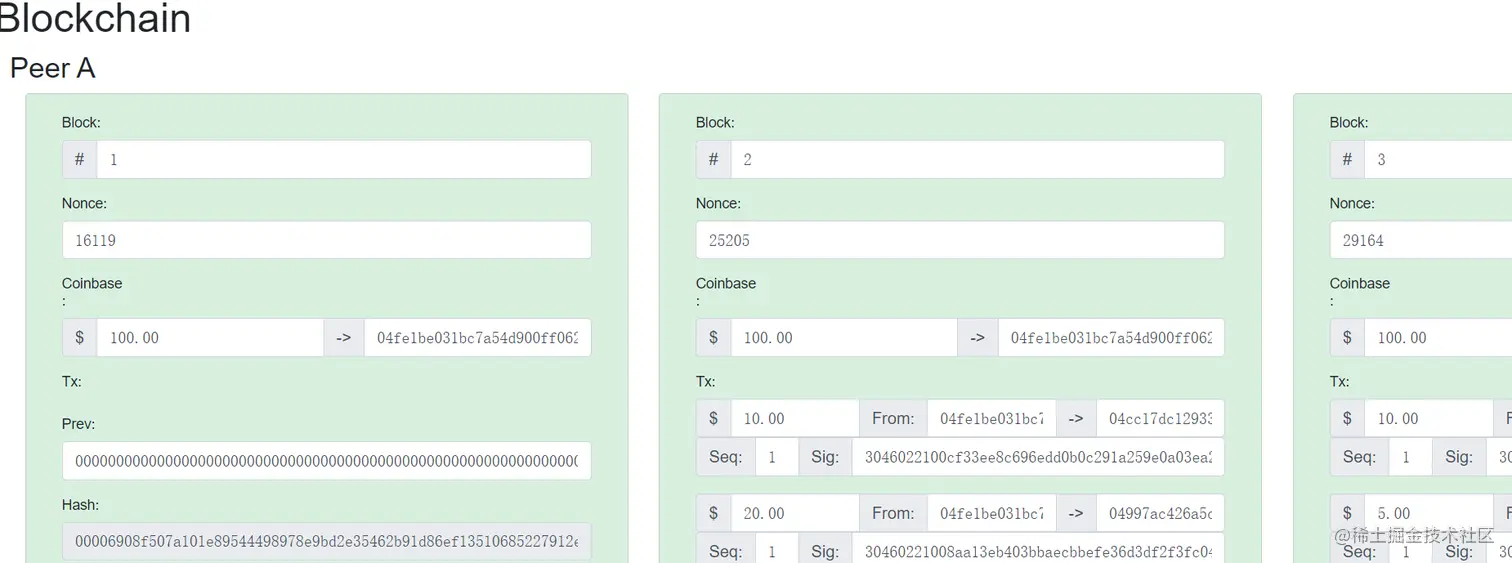Viewport: 1512px width, 563px height.
Task: Select Block 2 coinbase recipient address field
Action: pyautogui.click(x=1111, y=337)
